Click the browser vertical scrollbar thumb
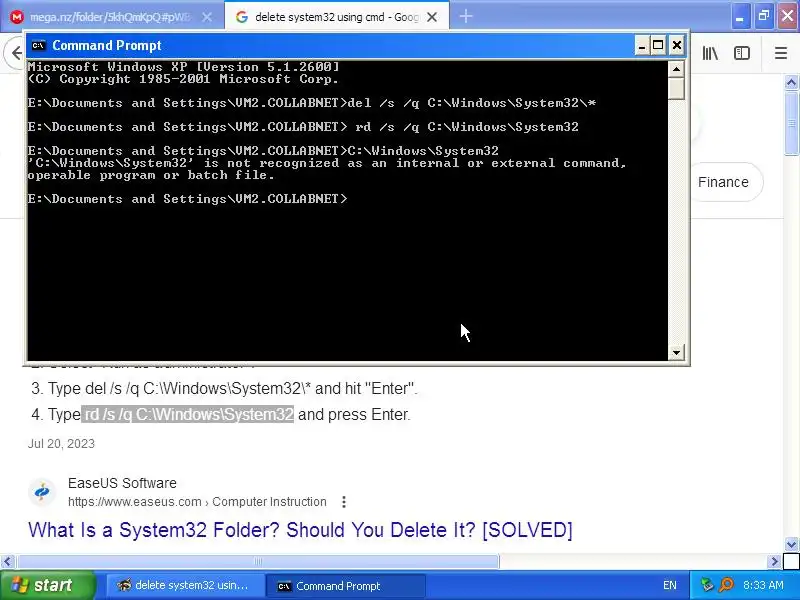This screenshot has width=800, height=600. tap(791, 122)
